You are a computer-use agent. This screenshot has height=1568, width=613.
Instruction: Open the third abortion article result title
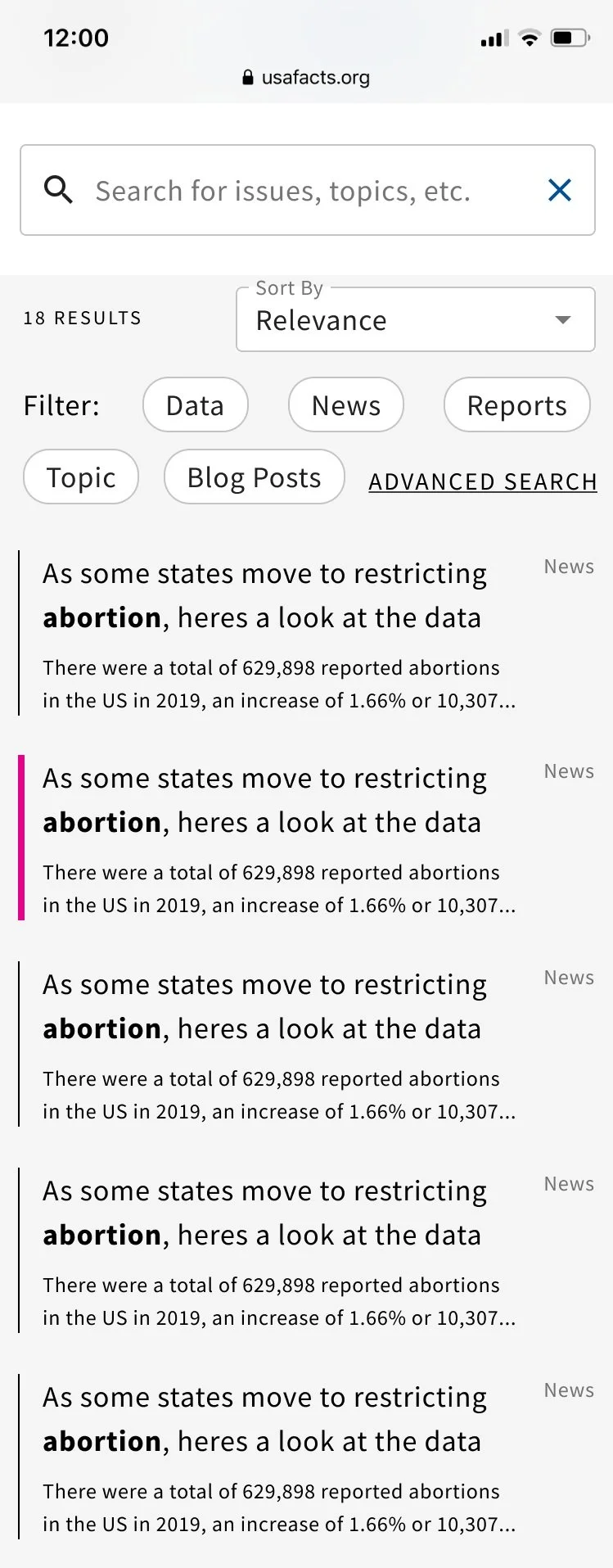[x=264, y=1006]
